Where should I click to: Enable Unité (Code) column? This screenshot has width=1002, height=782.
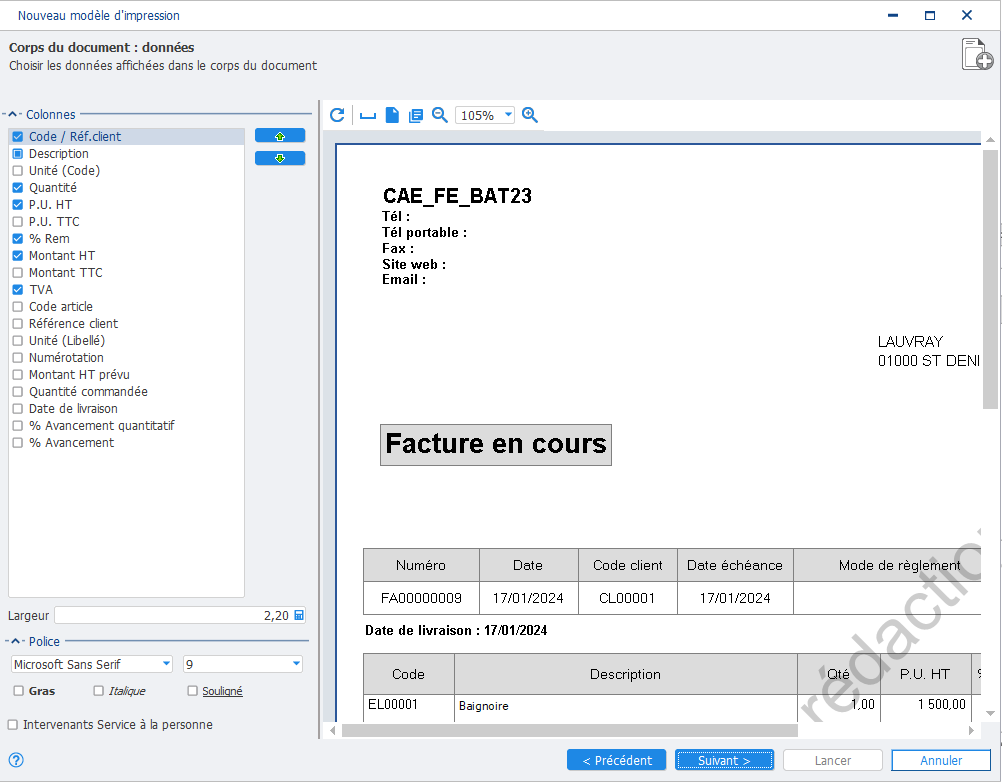(18, 171)
